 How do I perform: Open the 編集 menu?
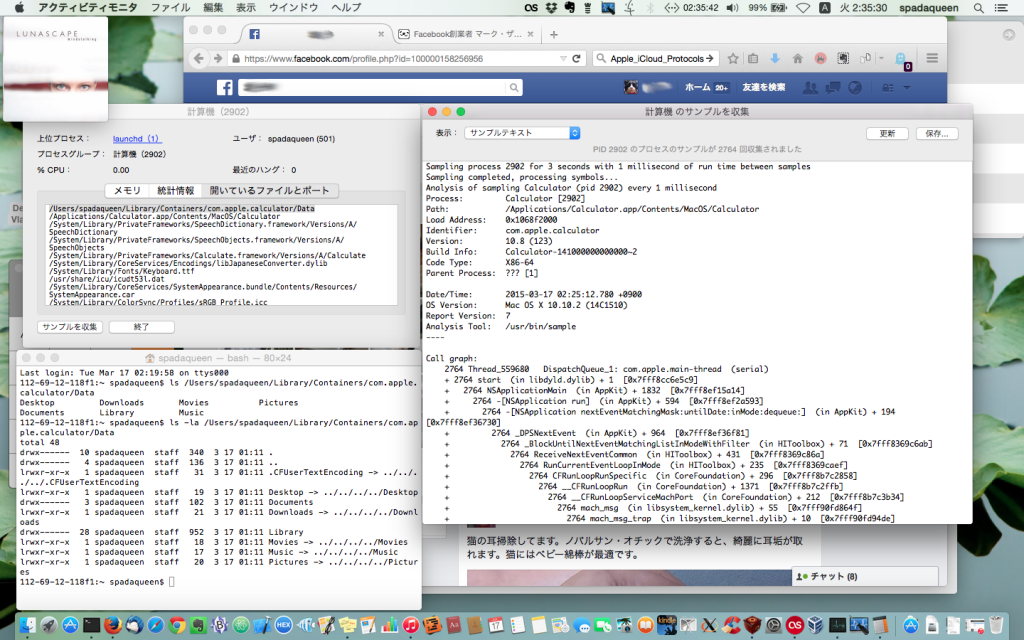pyautogui.click(x=213, y=8)
